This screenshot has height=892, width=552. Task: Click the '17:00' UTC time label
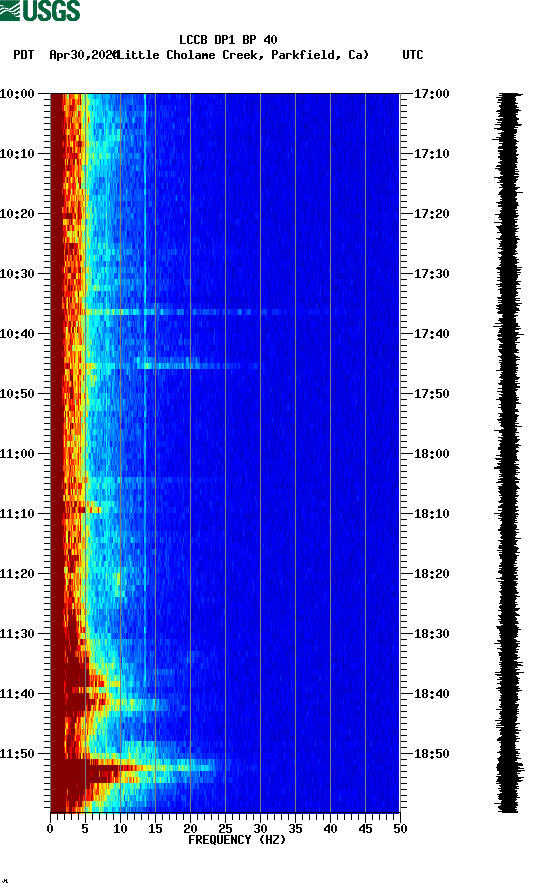431,94
